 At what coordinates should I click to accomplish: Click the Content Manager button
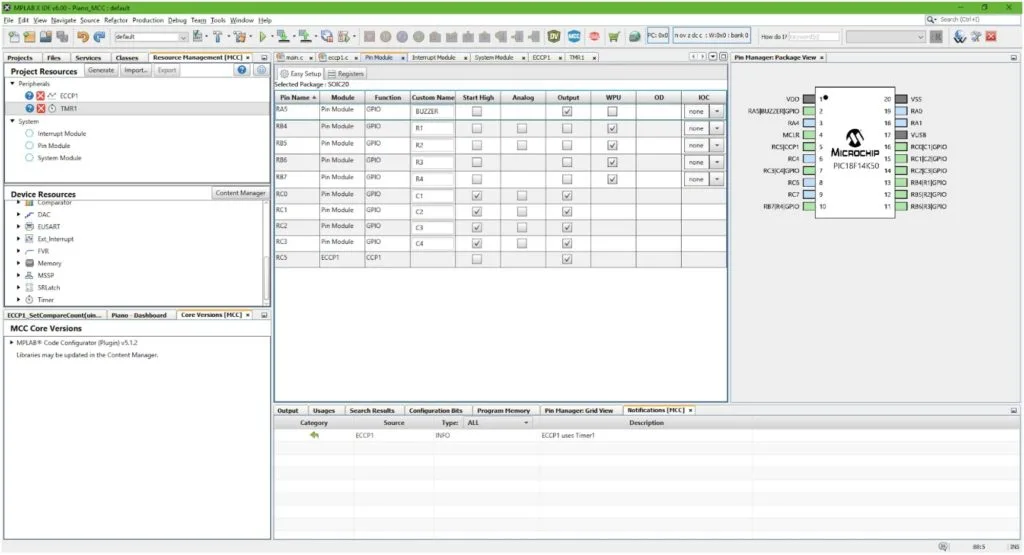click(240, 193)
